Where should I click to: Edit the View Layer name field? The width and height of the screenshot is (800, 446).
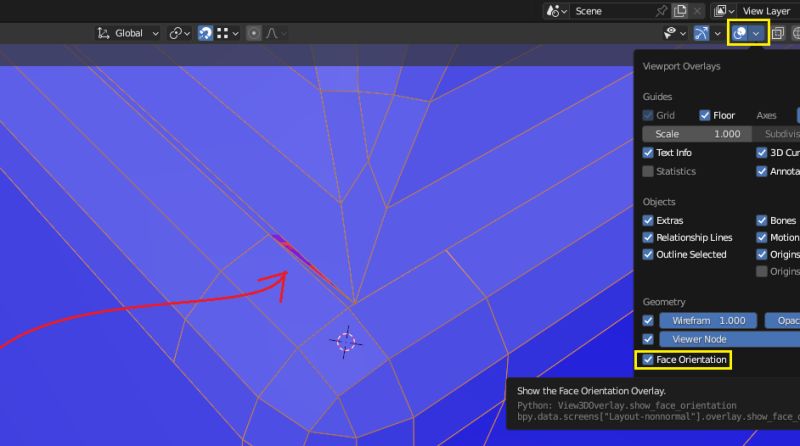tap(768, 11)
